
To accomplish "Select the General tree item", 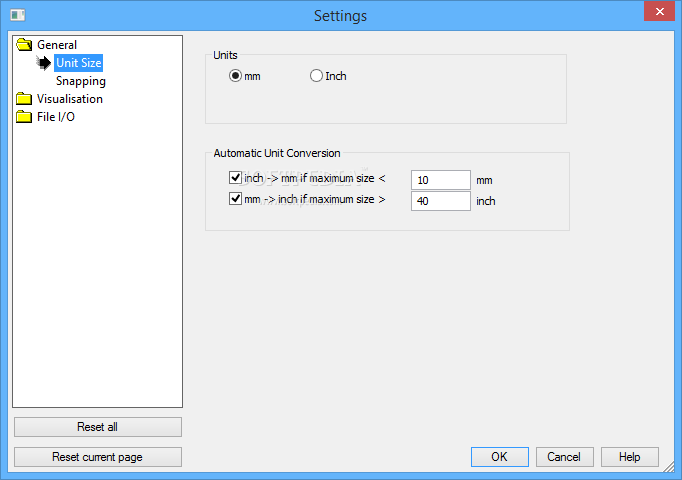I will click(57, 45).
